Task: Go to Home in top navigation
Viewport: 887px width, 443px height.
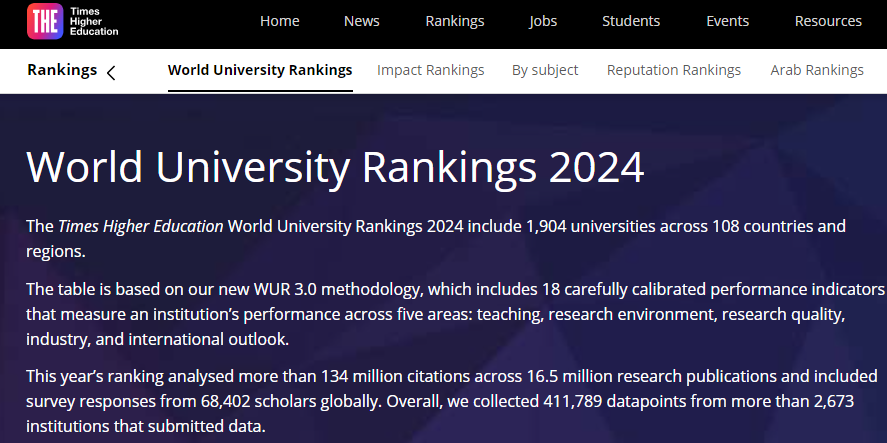Action: pos(279,21)
